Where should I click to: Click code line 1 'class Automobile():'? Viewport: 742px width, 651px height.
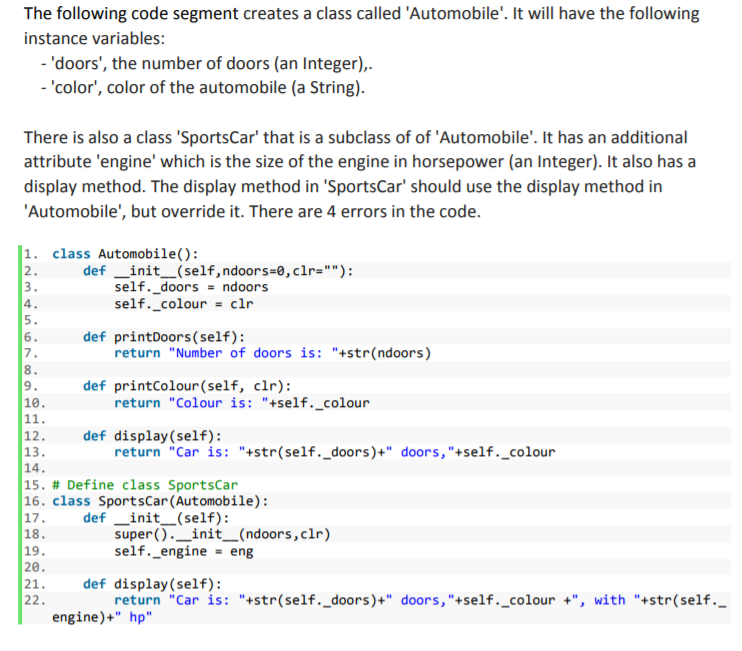125,254
